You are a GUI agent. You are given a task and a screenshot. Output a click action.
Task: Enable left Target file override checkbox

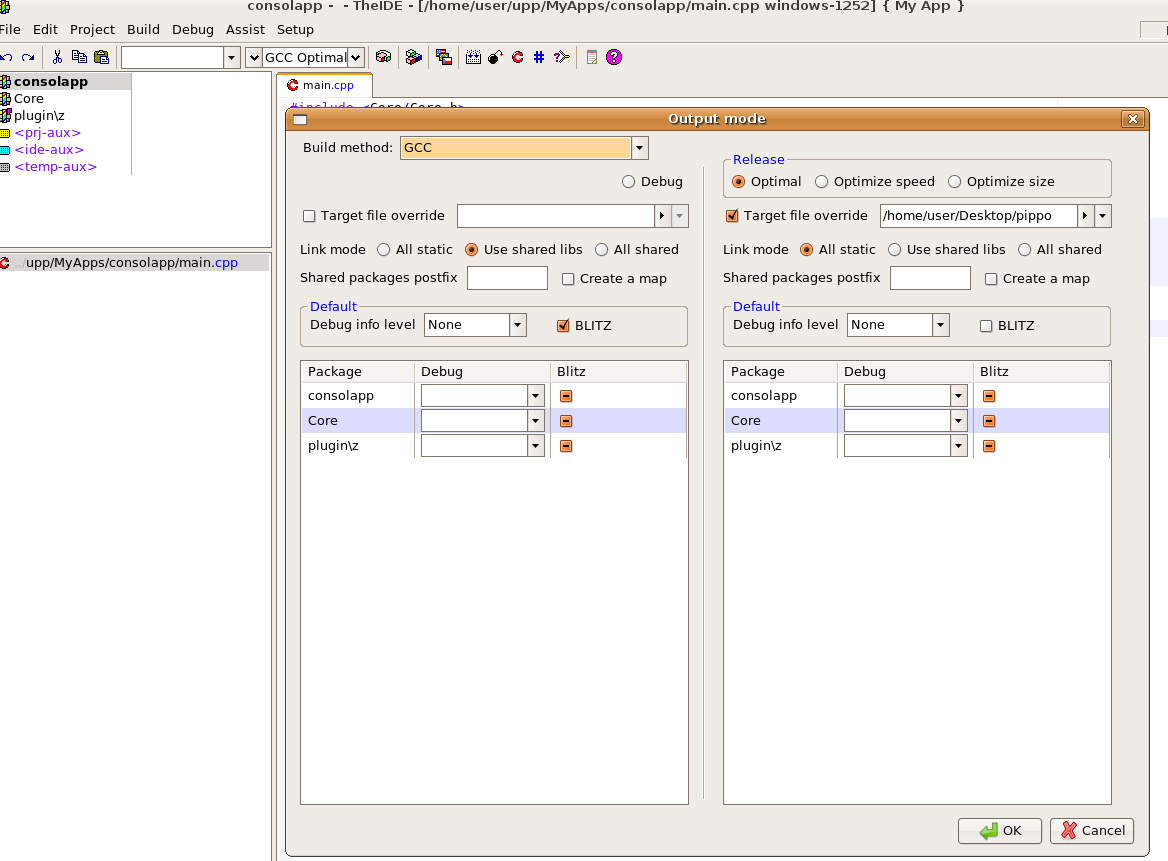(309, 216)
